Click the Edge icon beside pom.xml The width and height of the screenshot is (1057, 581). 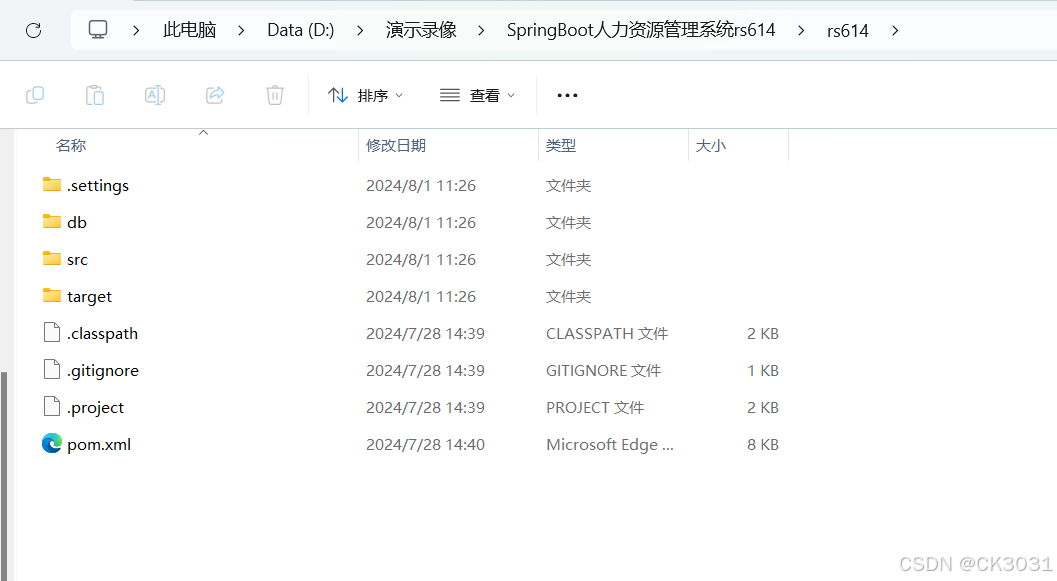[52, 444]
